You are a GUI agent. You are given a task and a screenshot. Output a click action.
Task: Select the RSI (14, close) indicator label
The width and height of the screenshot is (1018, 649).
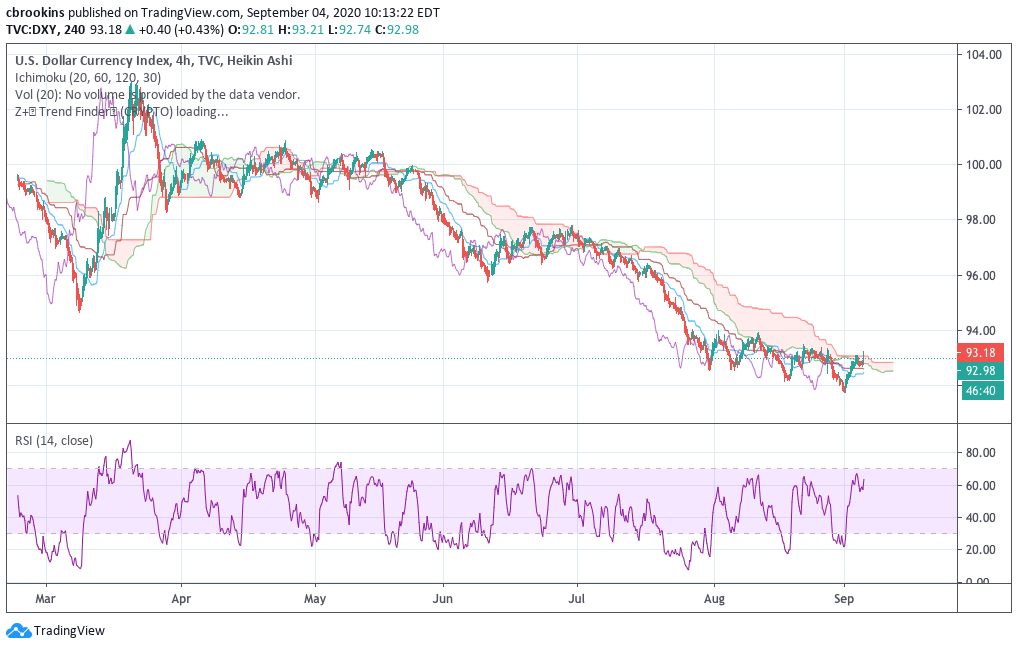(x=54, y=441)
